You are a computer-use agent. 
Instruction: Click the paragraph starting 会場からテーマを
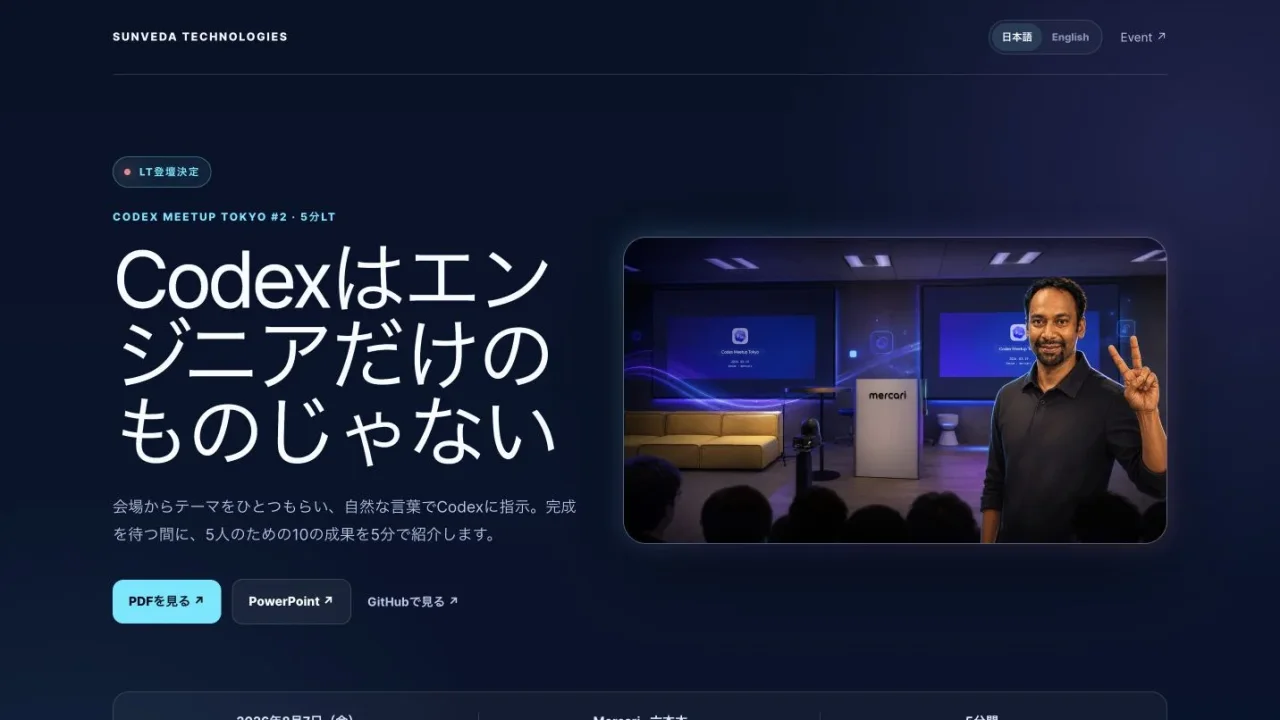pos(345,520)
